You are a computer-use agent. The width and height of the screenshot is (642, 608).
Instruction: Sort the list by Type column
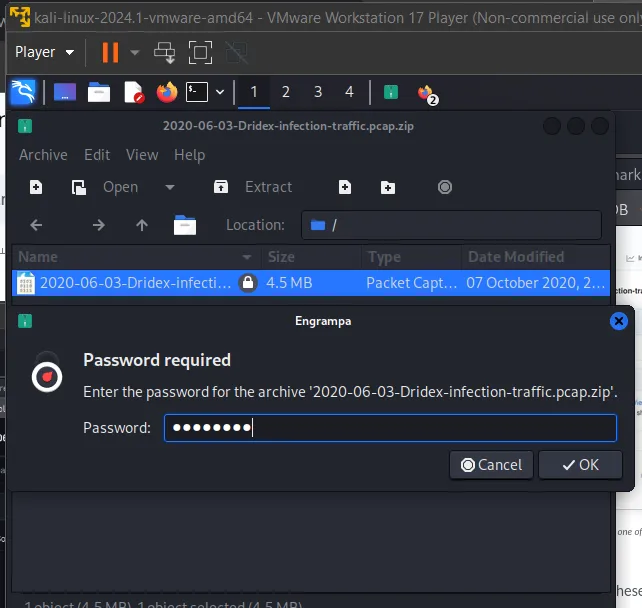point(411,257)
